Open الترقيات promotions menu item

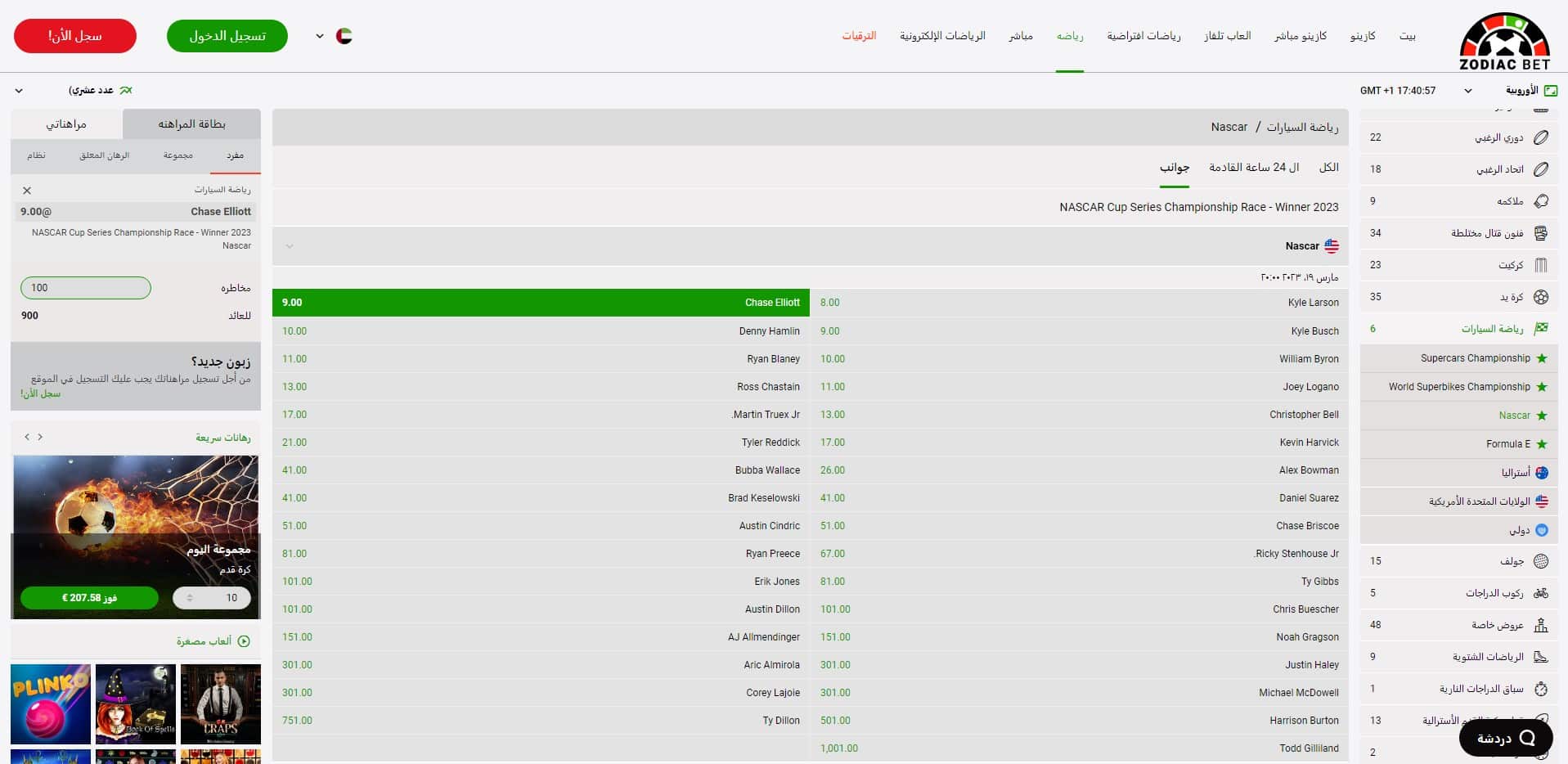(859, 36)
